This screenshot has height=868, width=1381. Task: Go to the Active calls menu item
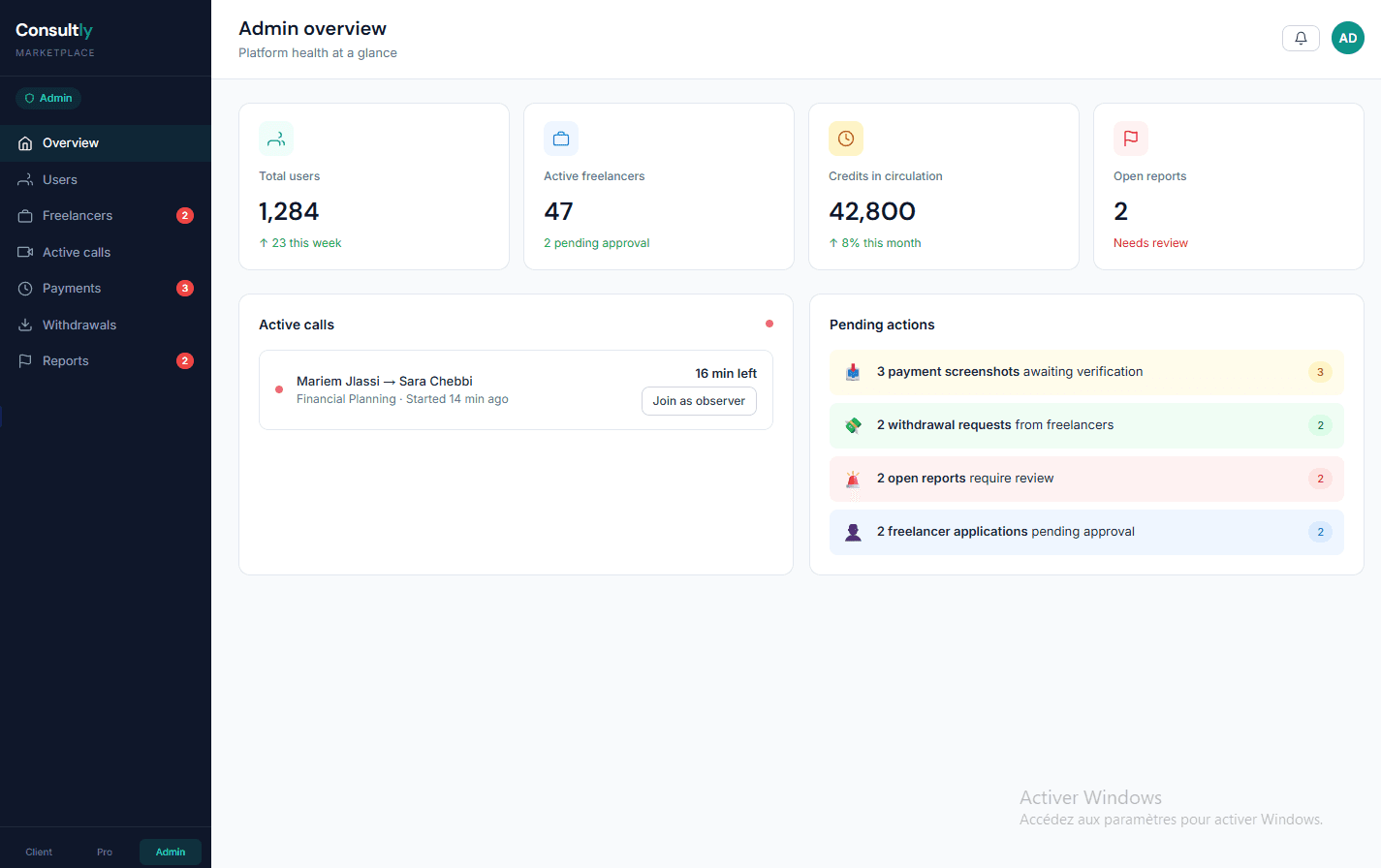pos(106,253)
